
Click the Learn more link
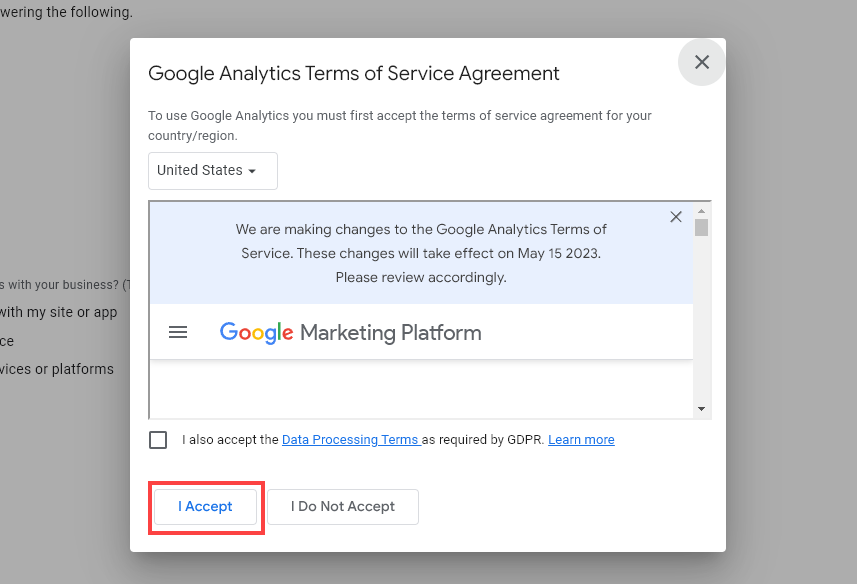coord(581,439)
